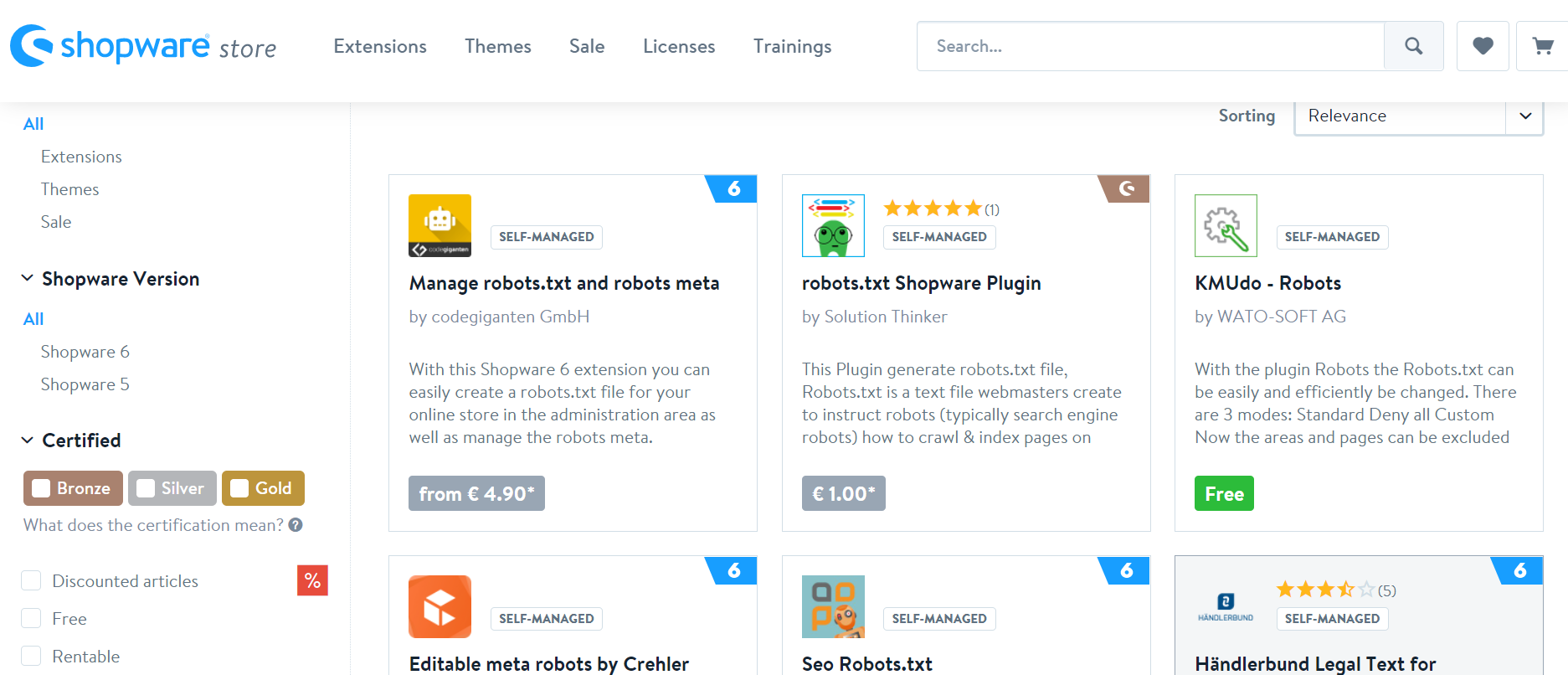Open 'robots.txt Shopware Plugin' title

coord(922,283)
